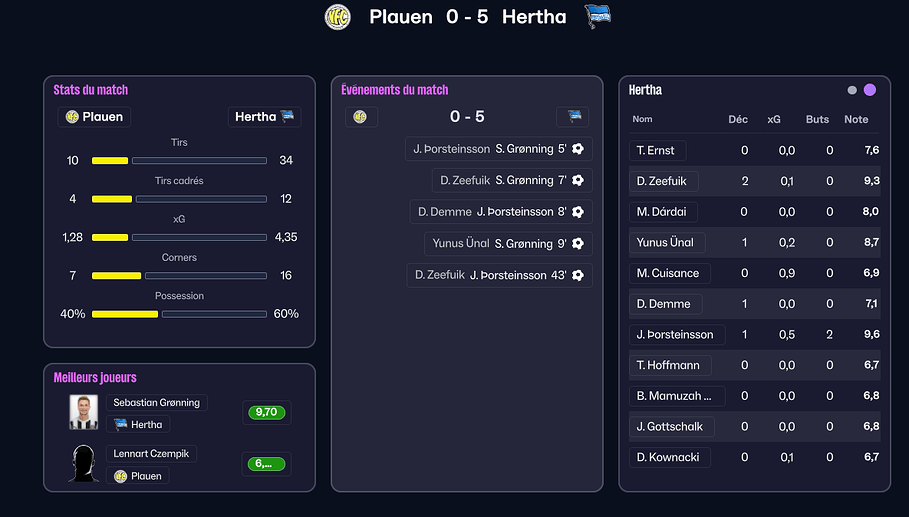Sort the table by xG column
Screen dimensions: 909x517
(x=774, y=119)
